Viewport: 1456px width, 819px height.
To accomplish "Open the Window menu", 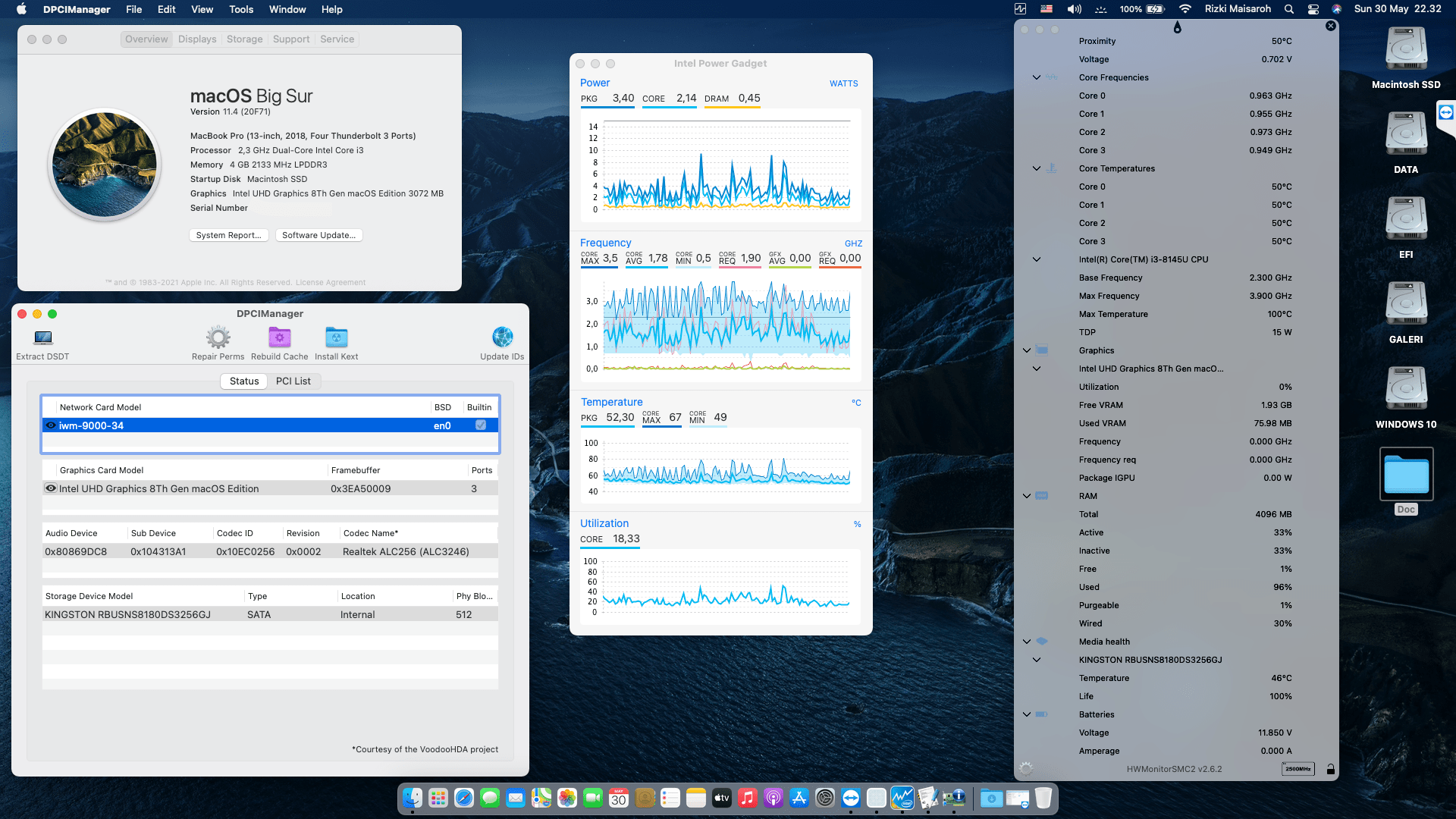I will (x=287, y=9).
